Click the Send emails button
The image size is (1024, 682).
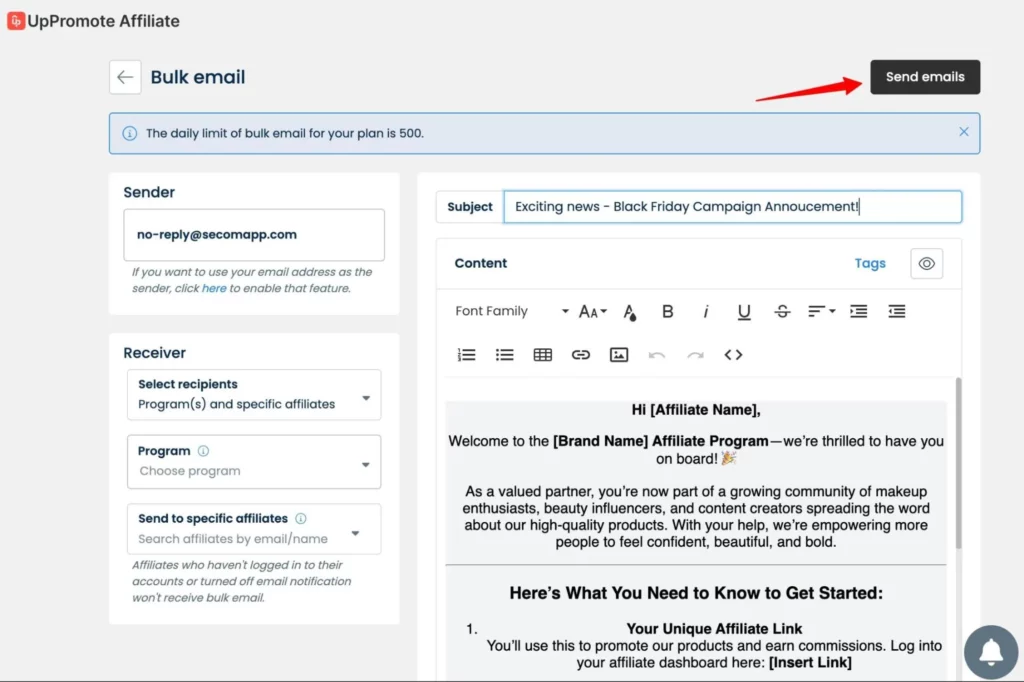925,77
